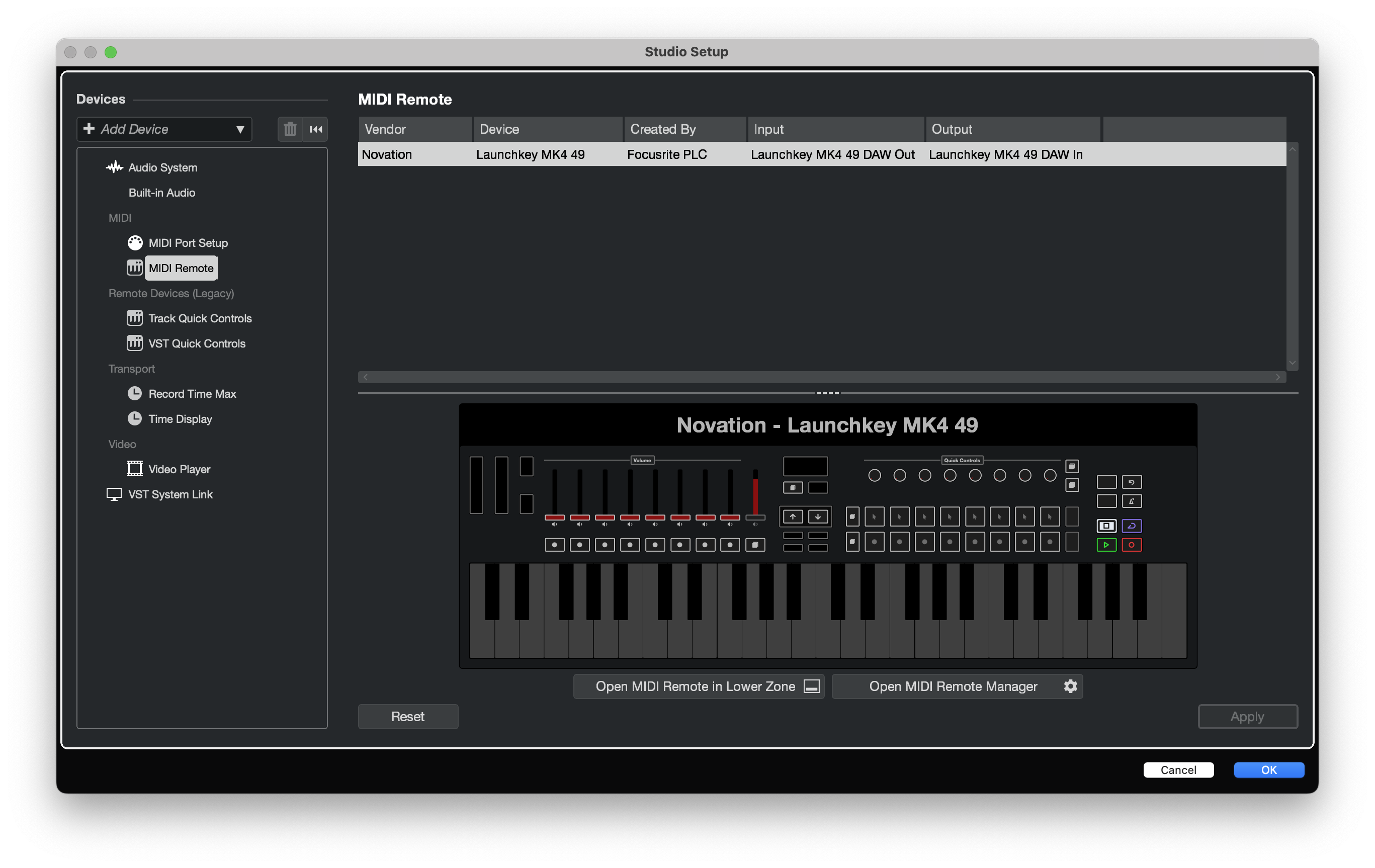1375x868 pixels.
Task: Open the Launchkey MK4 49 DAW In output dropdown
Action: (x=1013, y=154)
